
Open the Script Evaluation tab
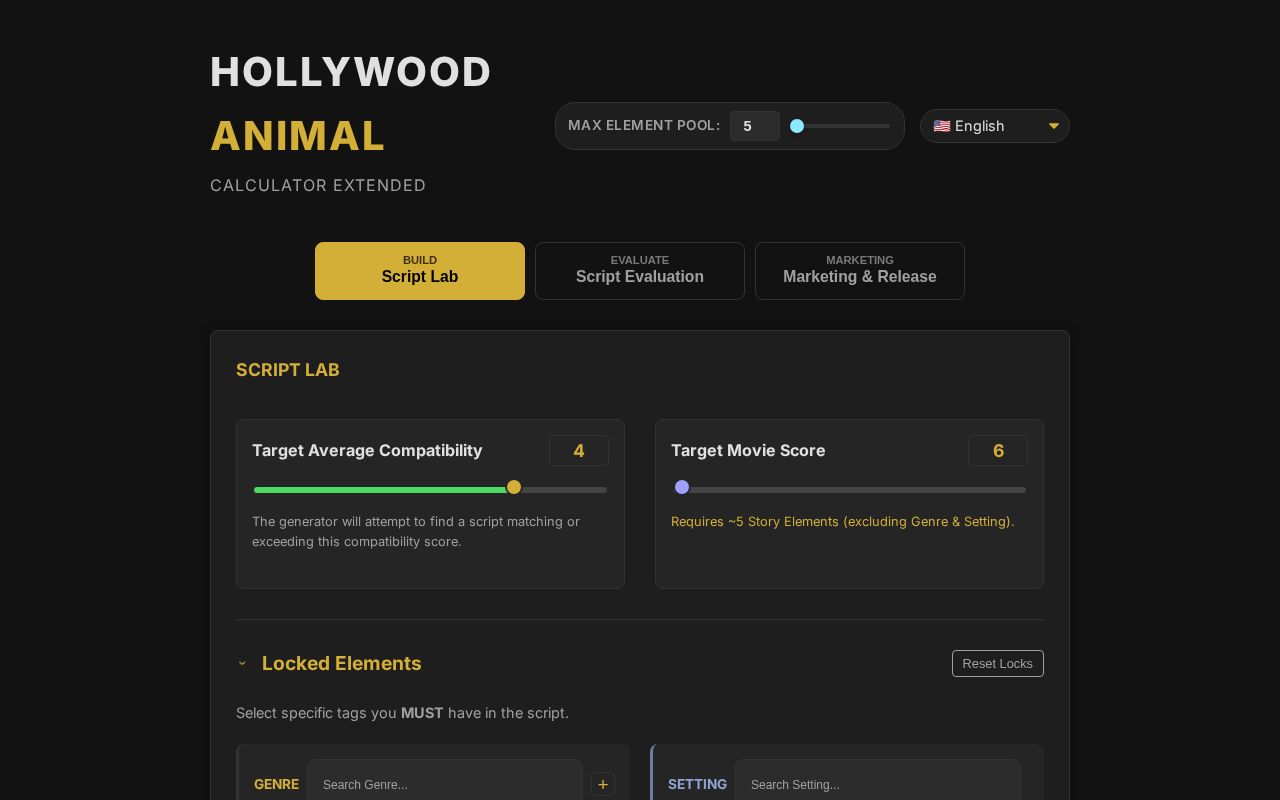tap(640, 271)
